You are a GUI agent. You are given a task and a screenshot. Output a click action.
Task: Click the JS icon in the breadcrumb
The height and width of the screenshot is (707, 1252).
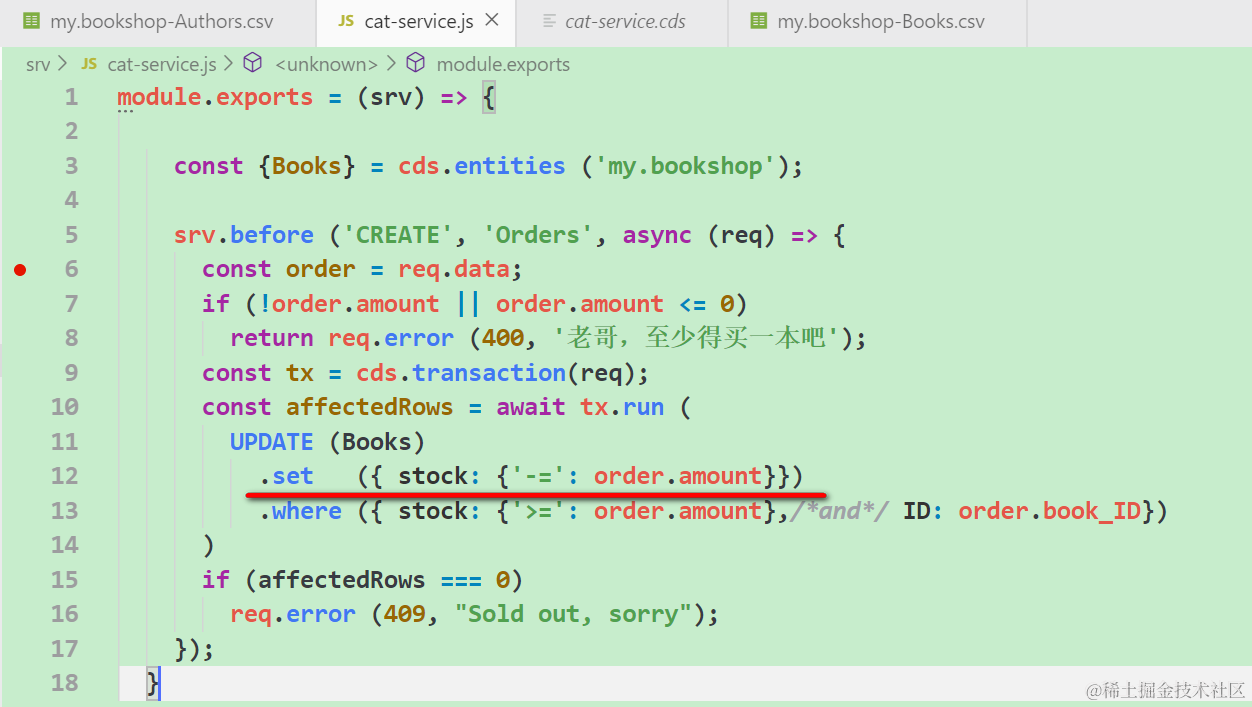tap(89, 64)
